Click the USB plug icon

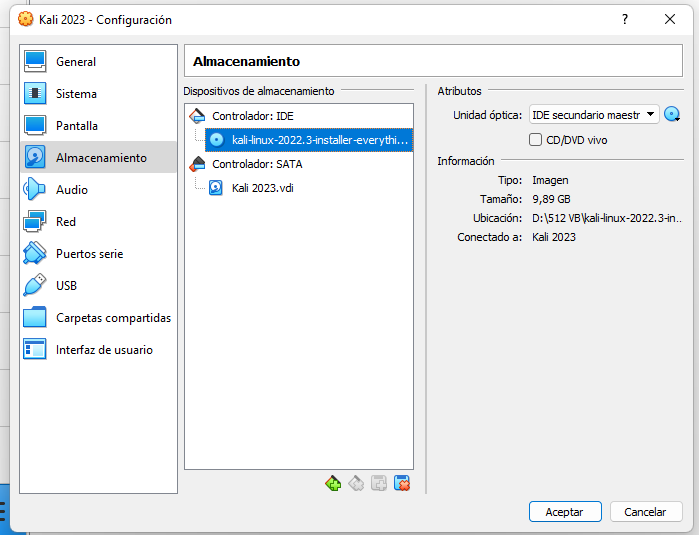click(x=35, y=285)
